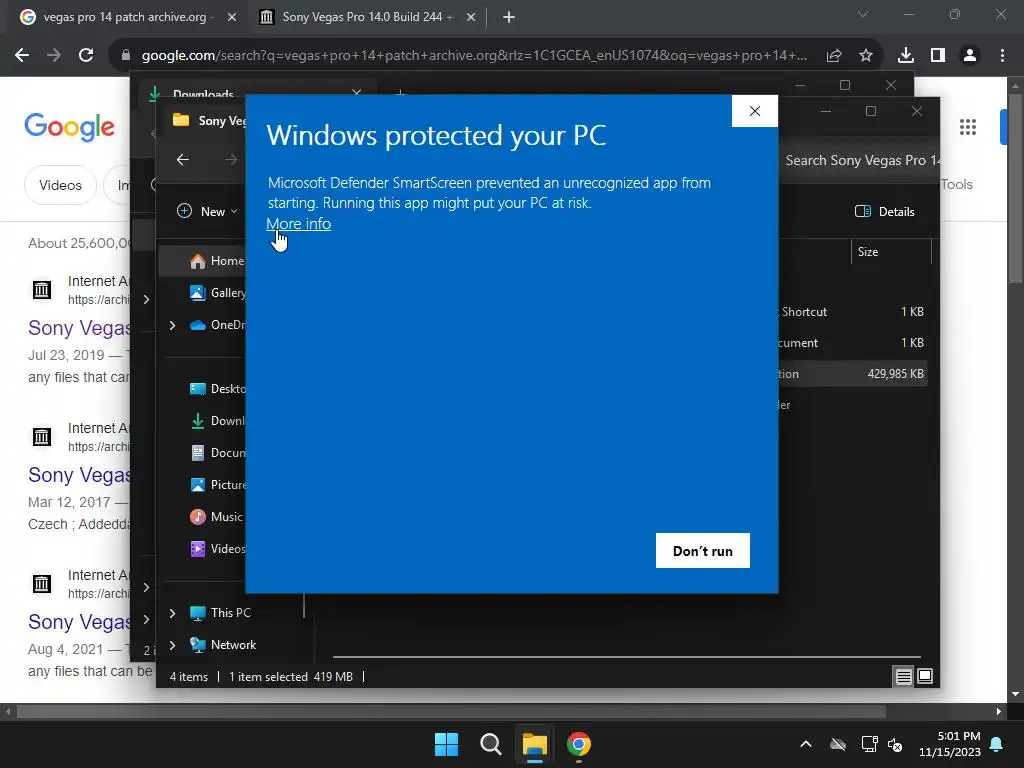Open Chrome downloads icon
The width and height of the screenshot is (1024, 768).
click(x=906, y=56)
